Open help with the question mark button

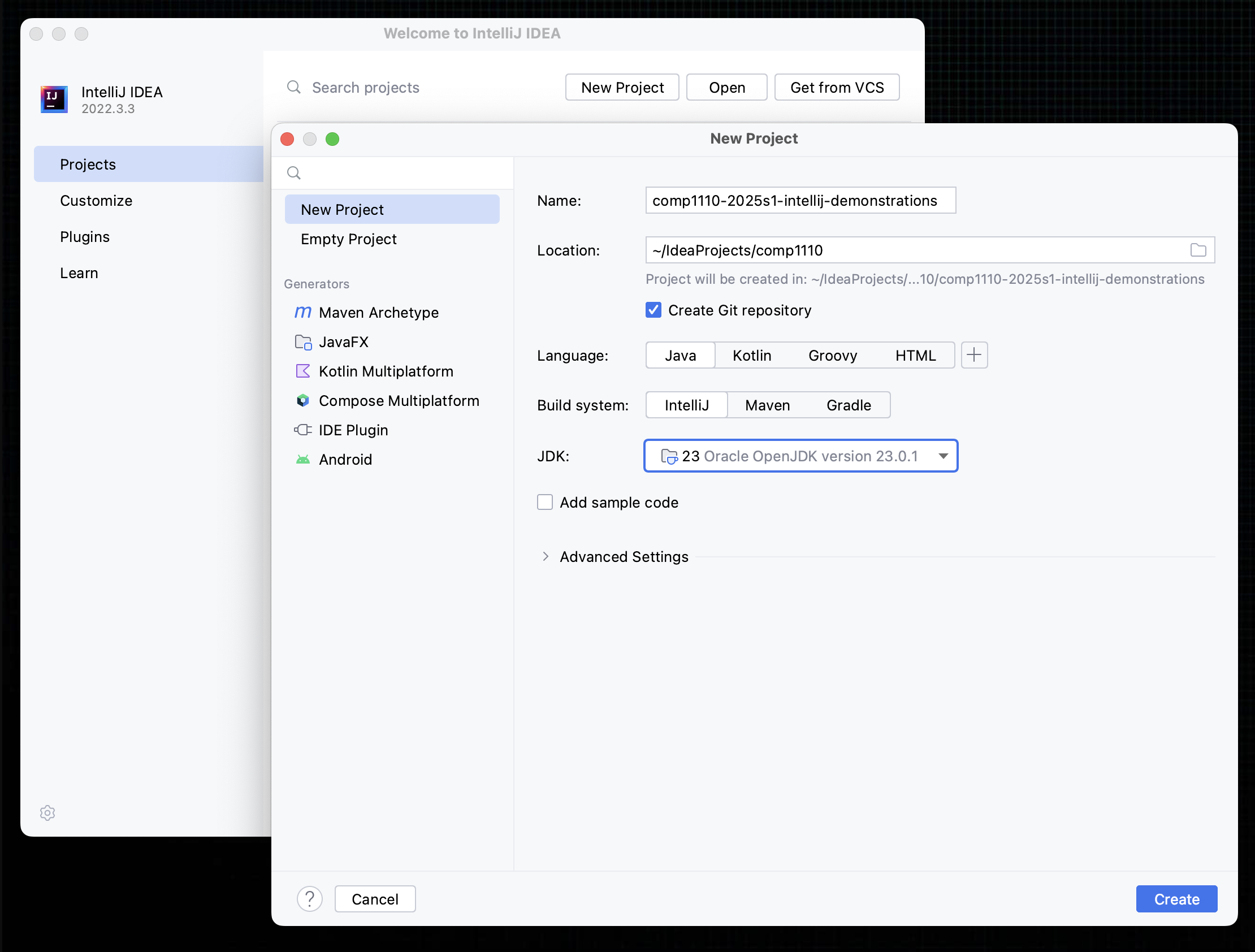click(310, 899)
